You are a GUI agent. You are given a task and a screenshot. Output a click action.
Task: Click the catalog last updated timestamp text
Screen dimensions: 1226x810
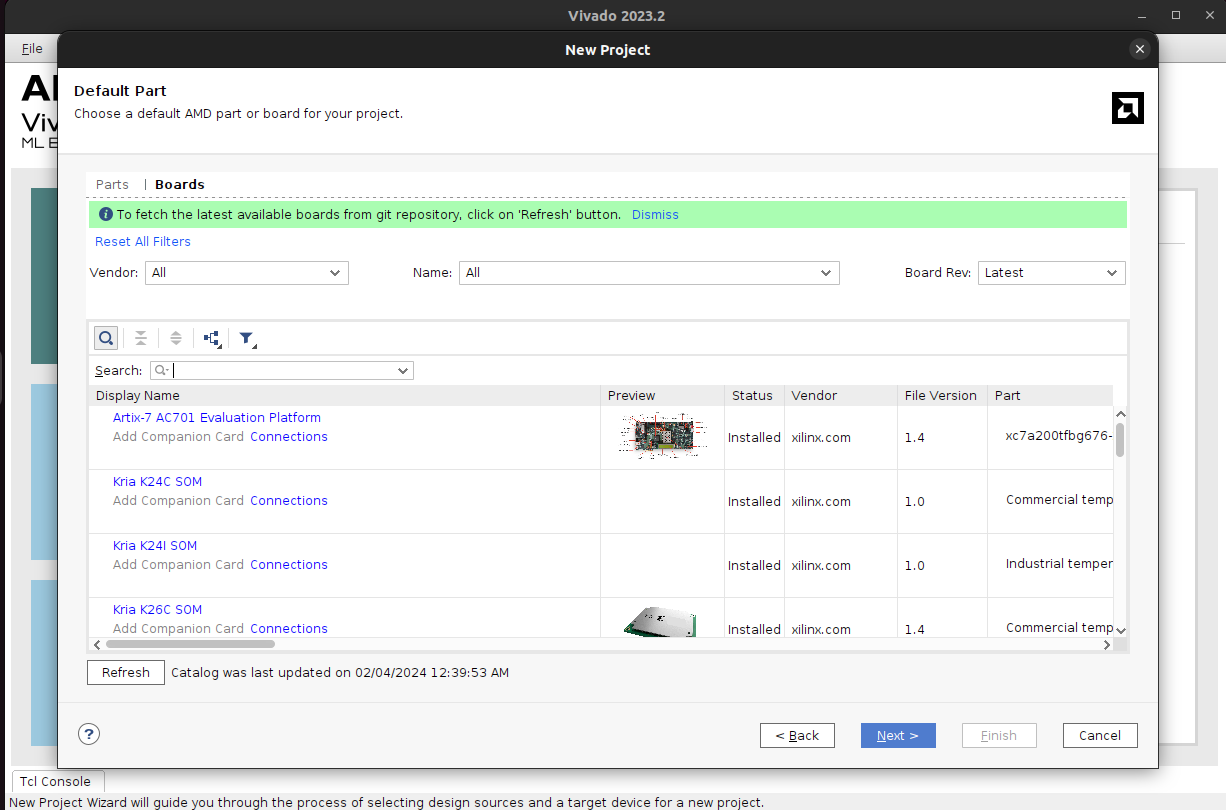(340, 672)
